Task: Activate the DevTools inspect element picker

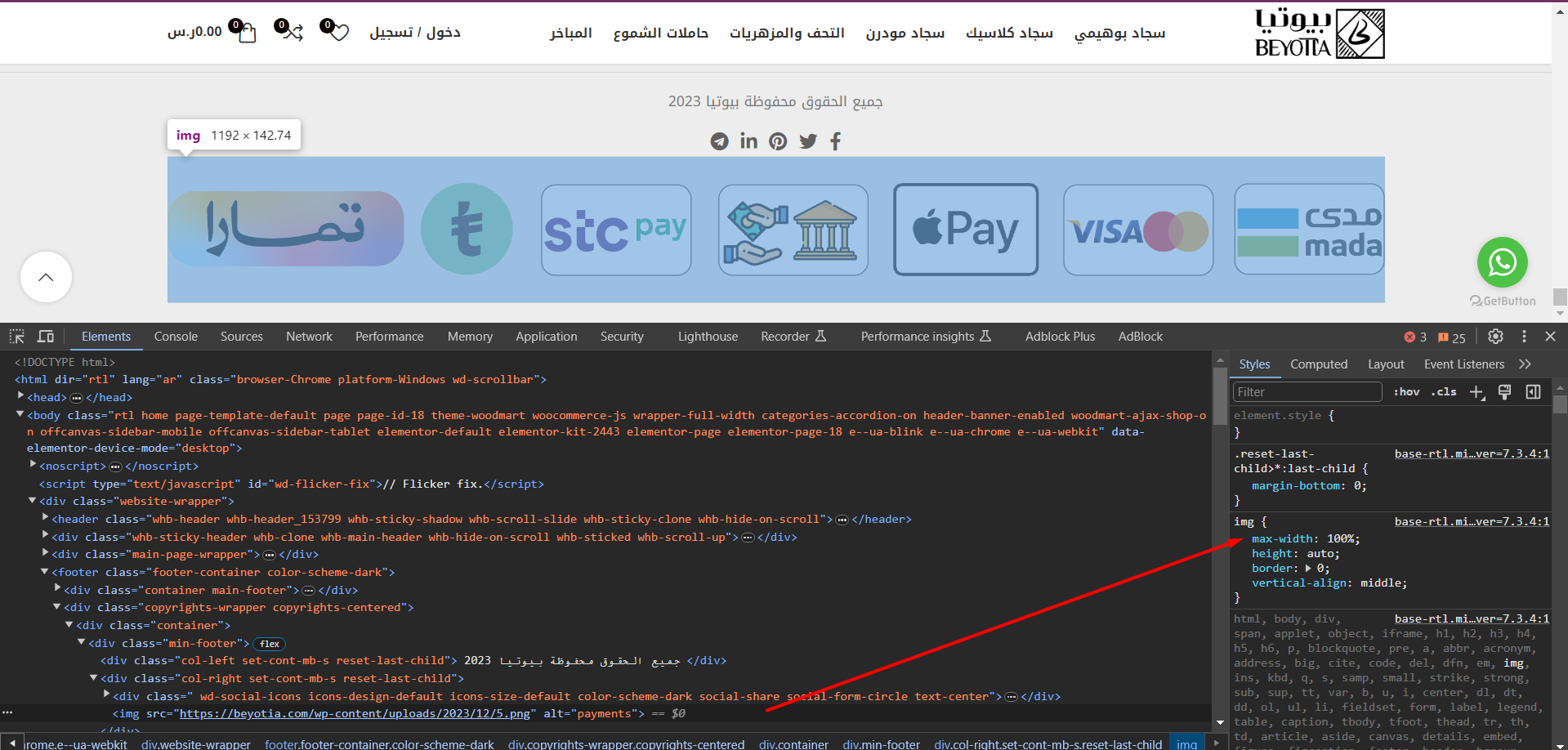Action: pyautogui.click(x=17, y=337)
